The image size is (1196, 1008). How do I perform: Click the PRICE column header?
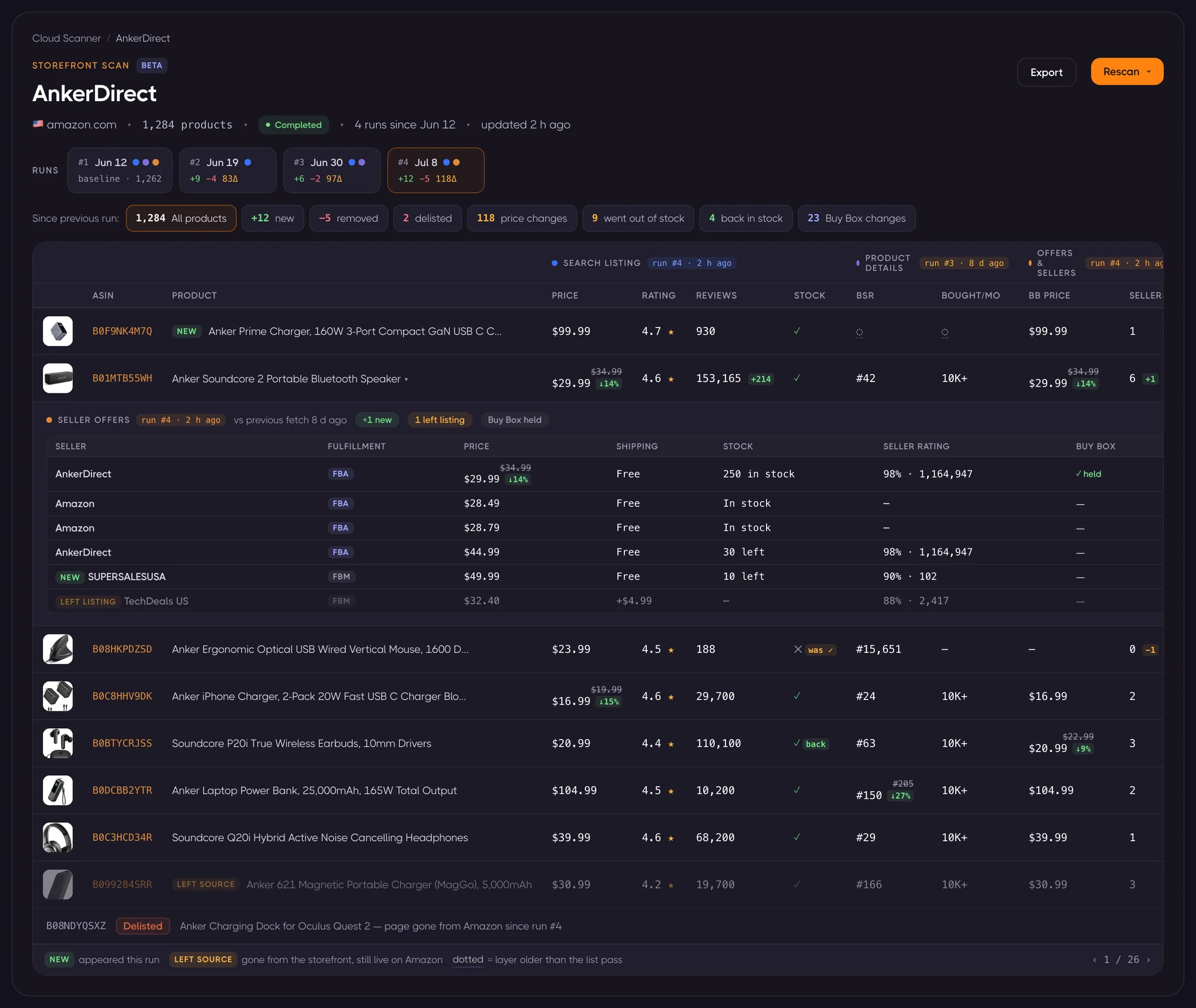[565, 296]
